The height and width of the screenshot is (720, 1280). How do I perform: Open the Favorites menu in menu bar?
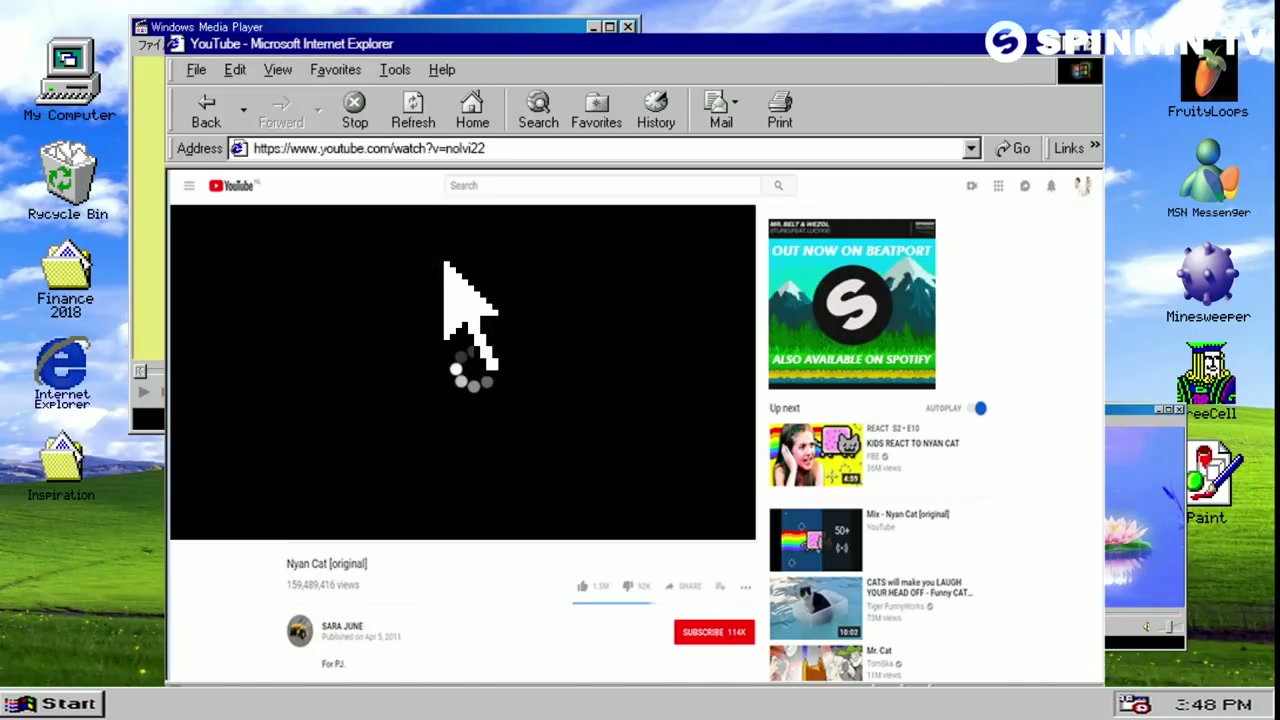click(x=335, y=70)
